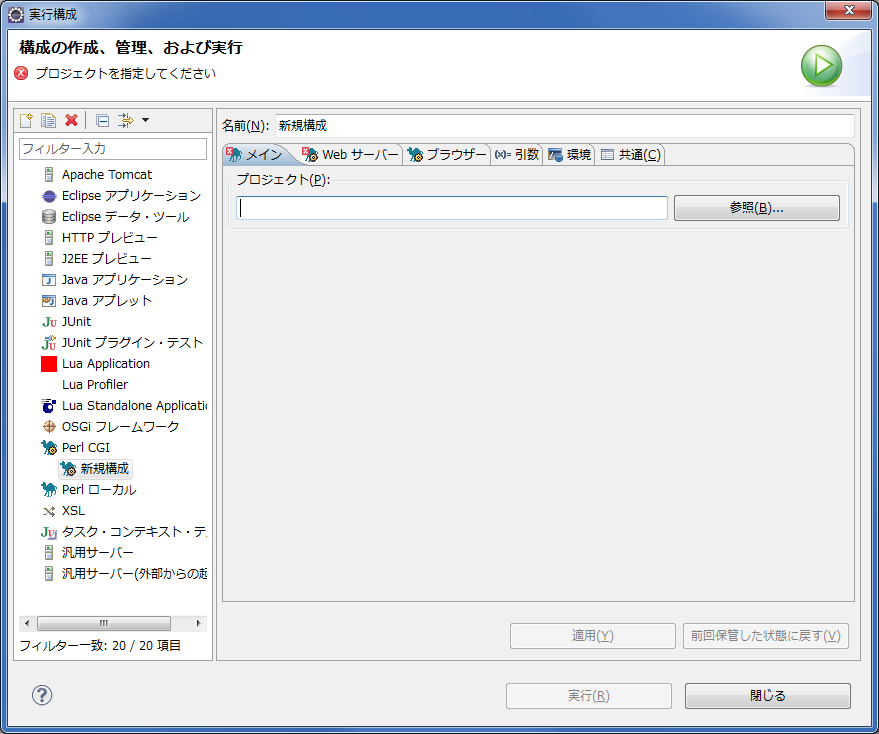The height and width of the screenshot is (734, 879).
Task: Click the プロジェクト text field
Action: point(452,208)
